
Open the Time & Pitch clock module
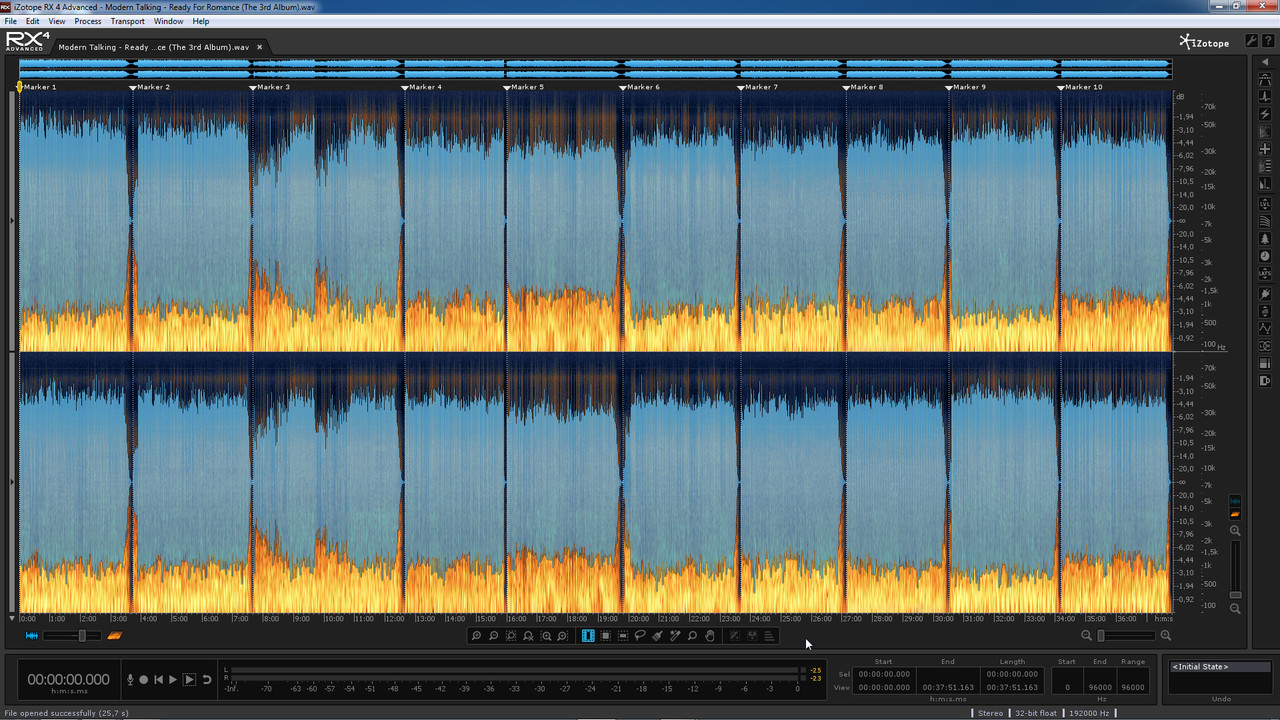[1265, 256]
